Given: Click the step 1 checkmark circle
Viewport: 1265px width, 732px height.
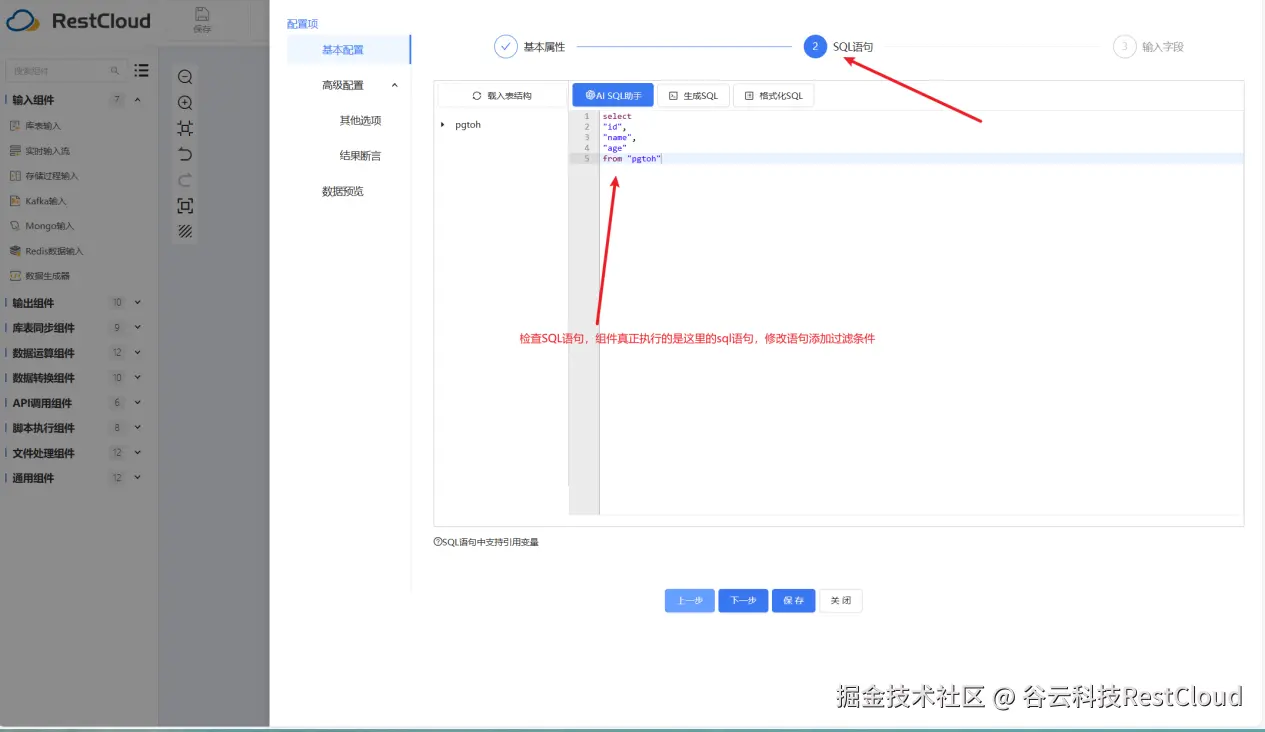Looking at the screenshot, I should tap(506, 47).
